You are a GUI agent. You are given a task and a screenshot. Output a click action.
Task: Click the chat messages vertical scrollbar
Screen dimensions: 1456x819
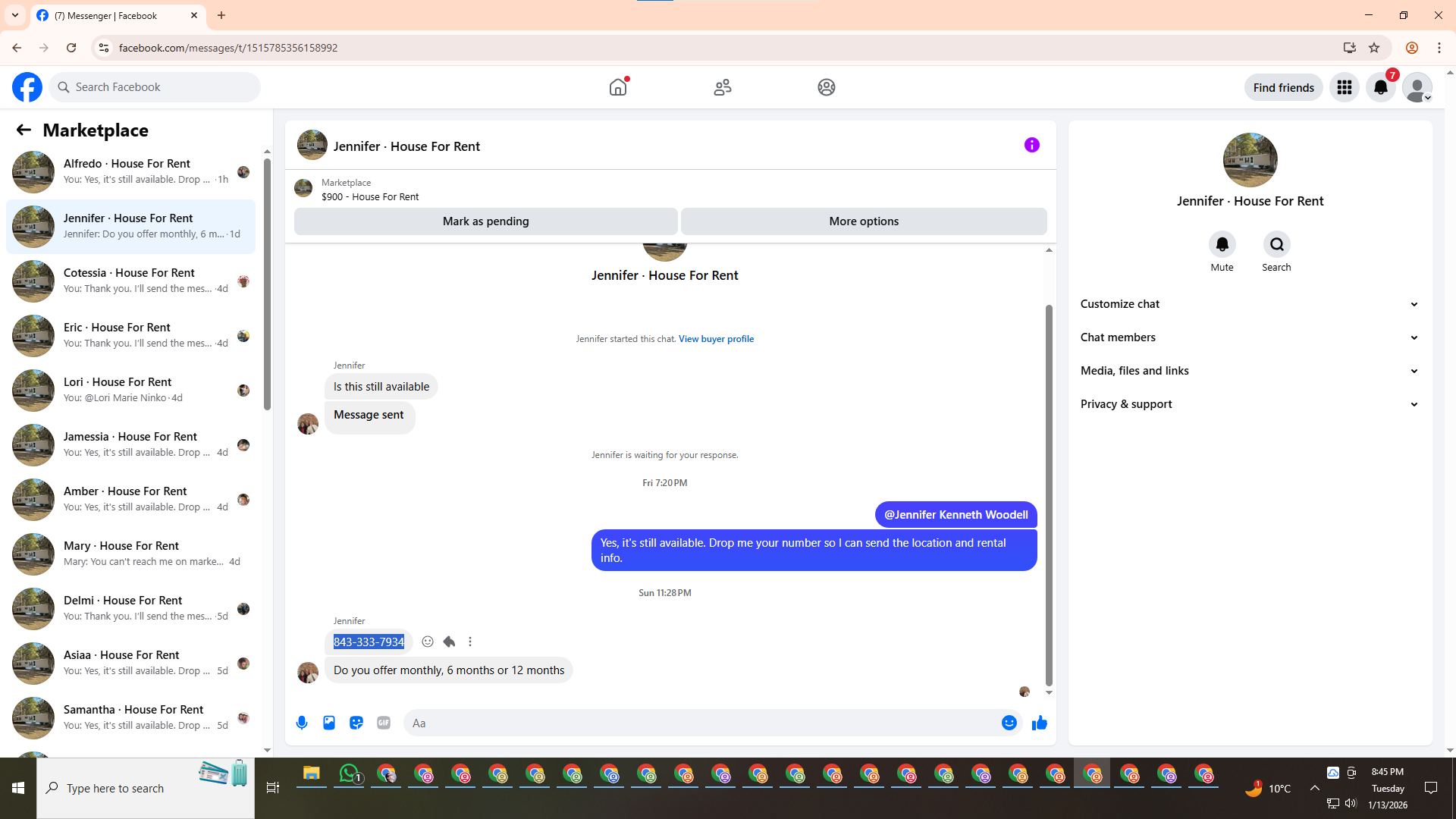coord(1049,493)
